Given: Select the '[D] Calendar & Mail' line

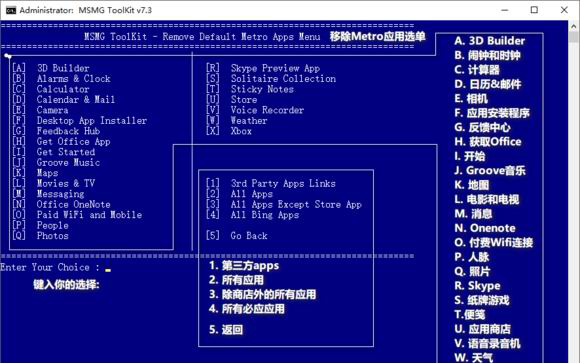Looking at the screenshot, I should (64, 100).
